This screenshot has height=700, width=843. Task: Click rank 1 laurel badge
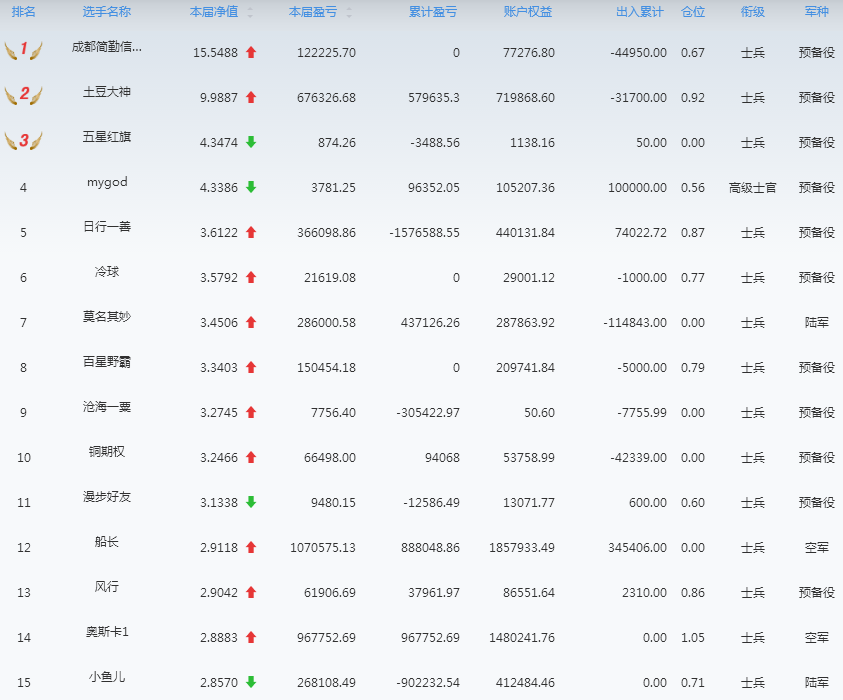[23, 50]
